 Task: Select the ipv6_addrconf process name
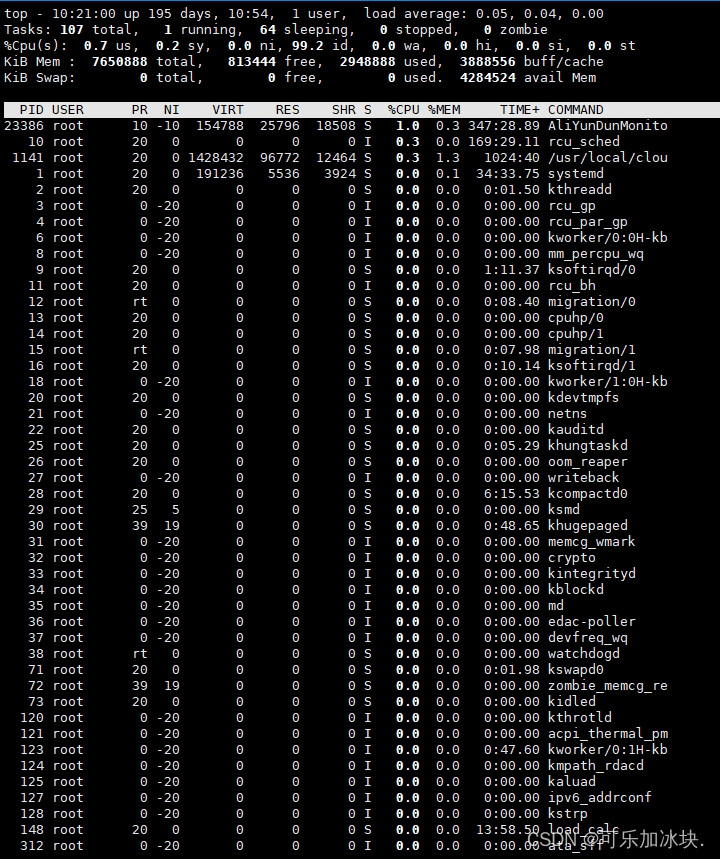click(x=600, y=797)
